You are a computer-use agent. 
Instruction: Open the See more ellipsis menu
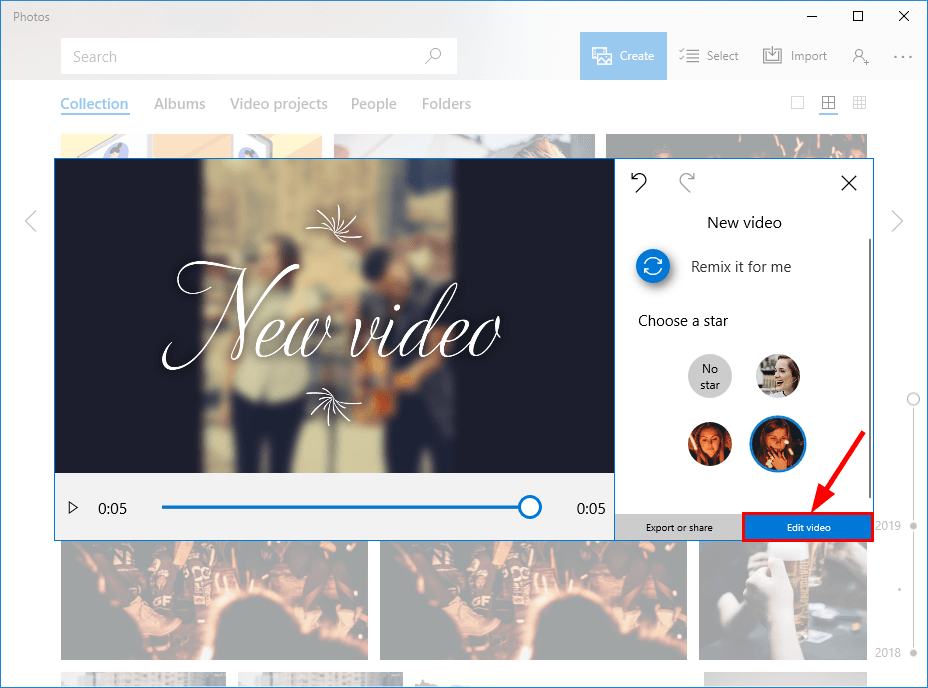[903, 56]
